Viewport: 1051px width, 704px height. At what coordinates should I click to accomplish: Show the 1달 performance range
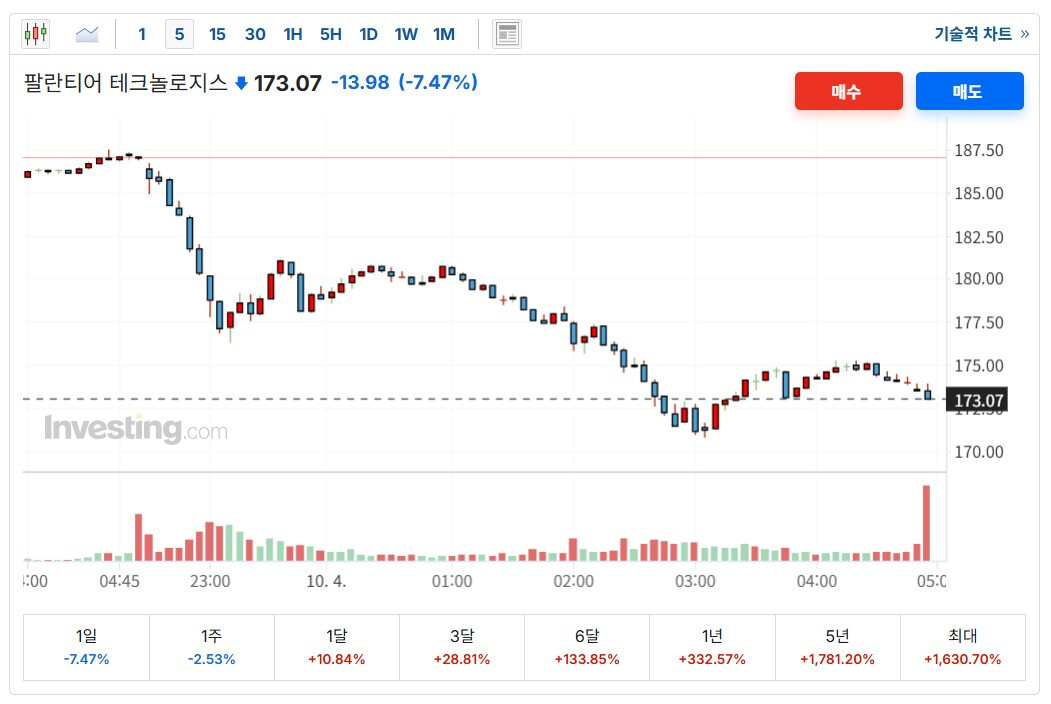click(337, 647)
